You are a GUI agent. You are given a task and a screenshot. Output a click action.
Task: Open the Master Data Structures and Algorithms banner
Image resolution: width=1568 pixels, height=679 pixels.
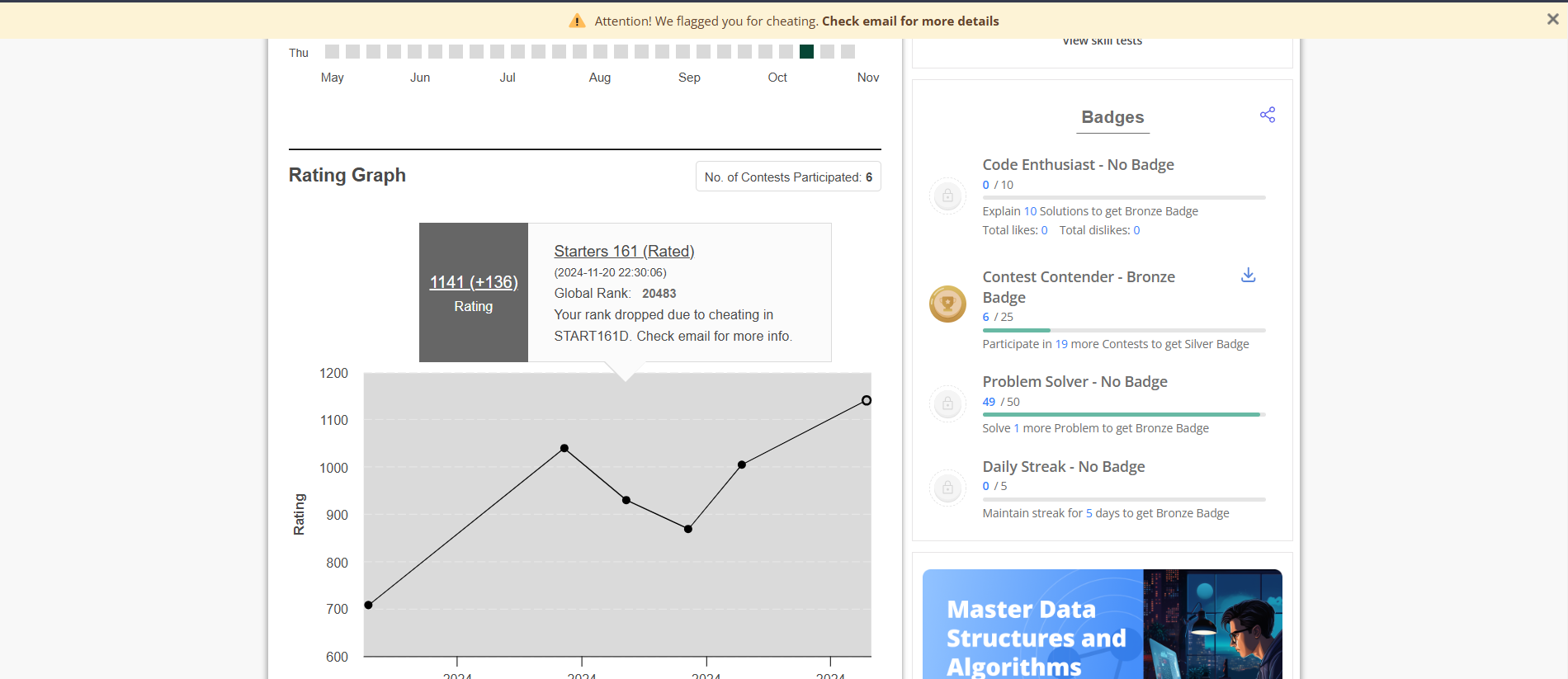[x=1103, y=625]
